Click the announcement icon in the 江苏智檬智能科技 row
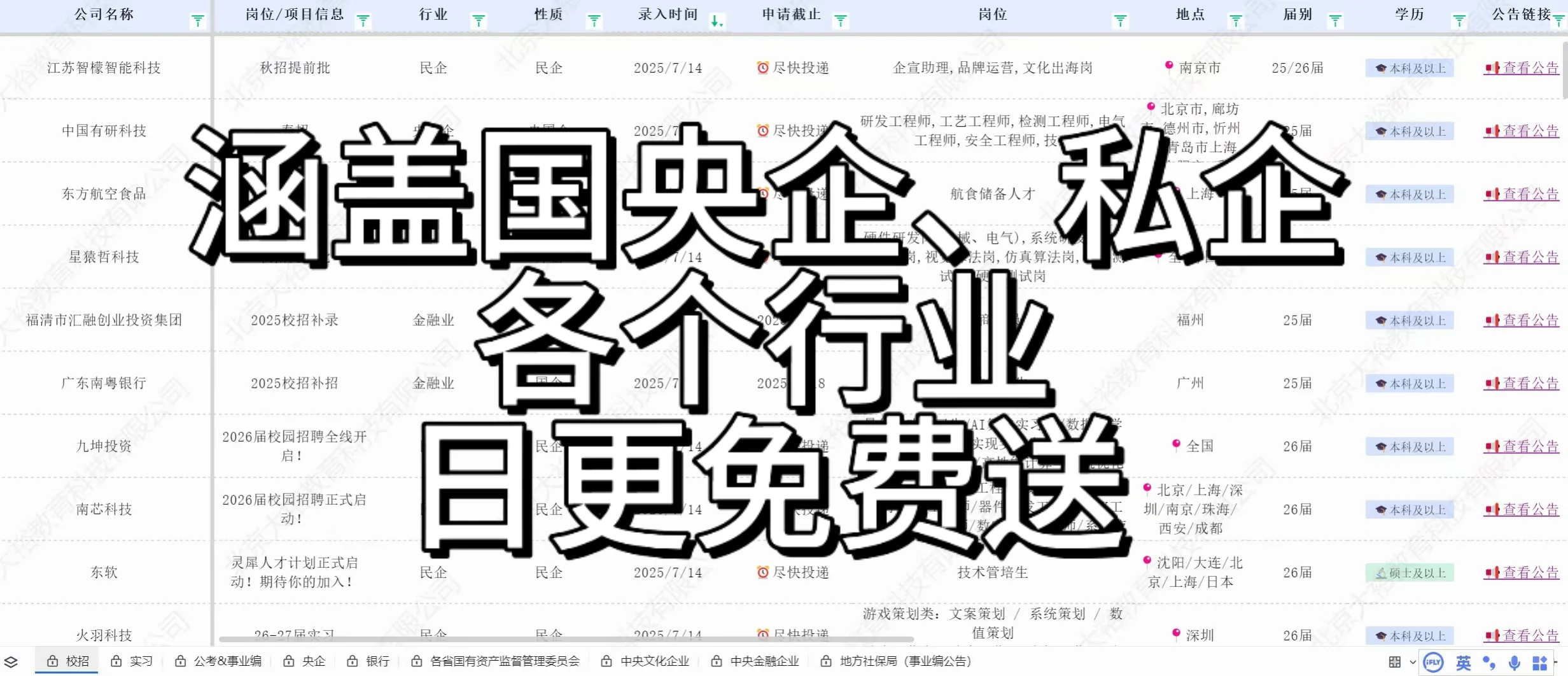Viewport: 1568px width, 676px height. point(1492,68)
